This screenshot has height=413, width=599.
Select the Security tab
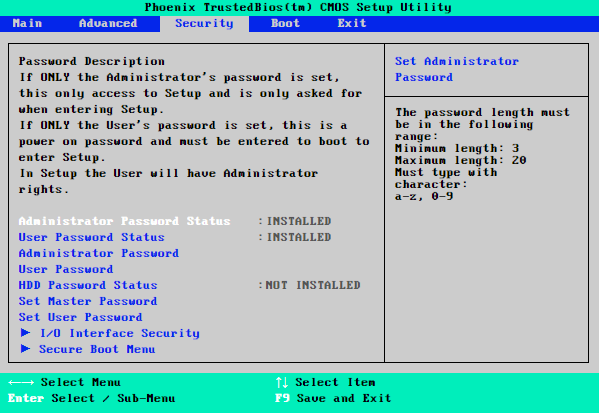click(204, 24)
